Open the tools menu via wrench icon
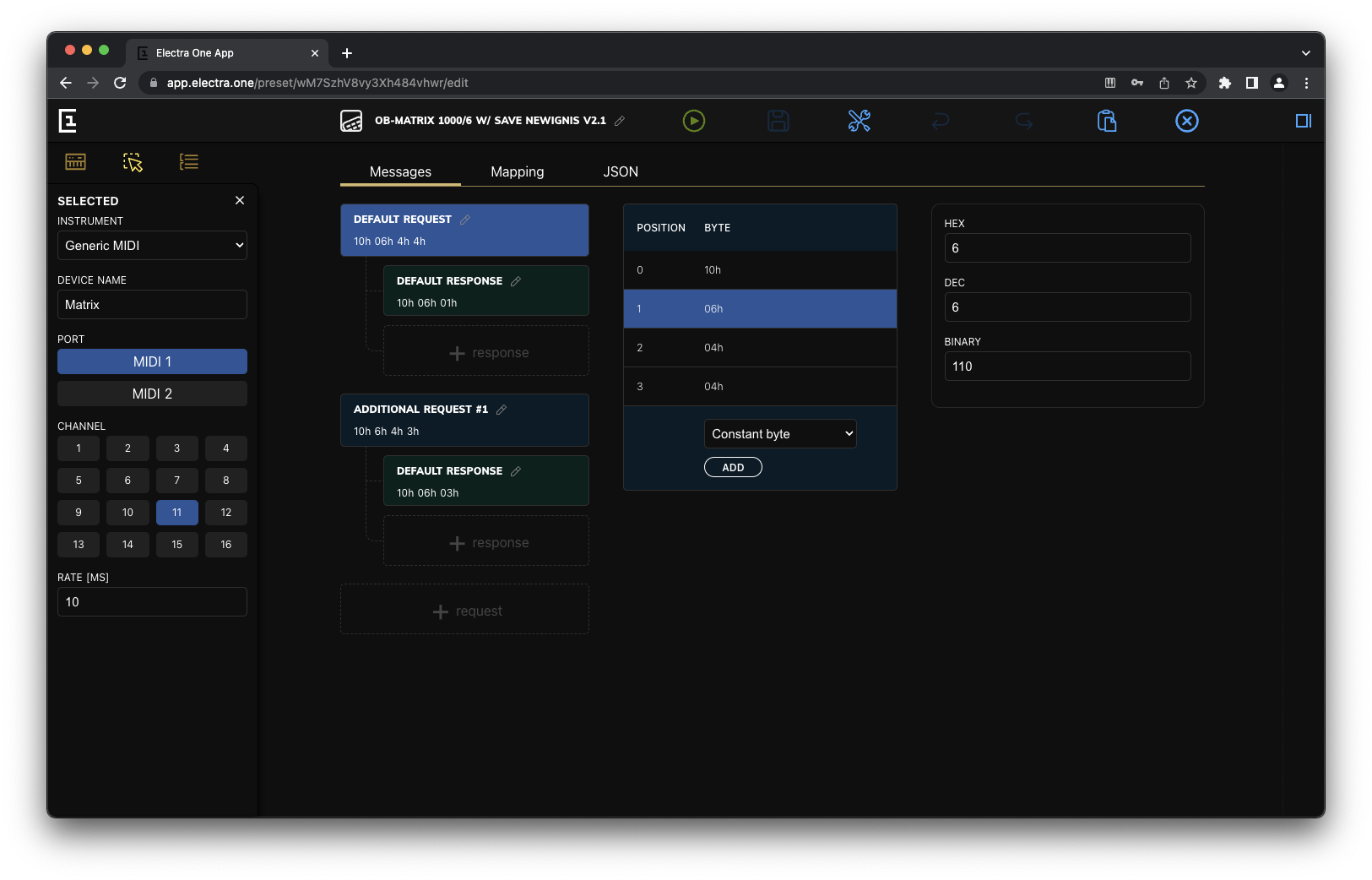 point(859,121)
